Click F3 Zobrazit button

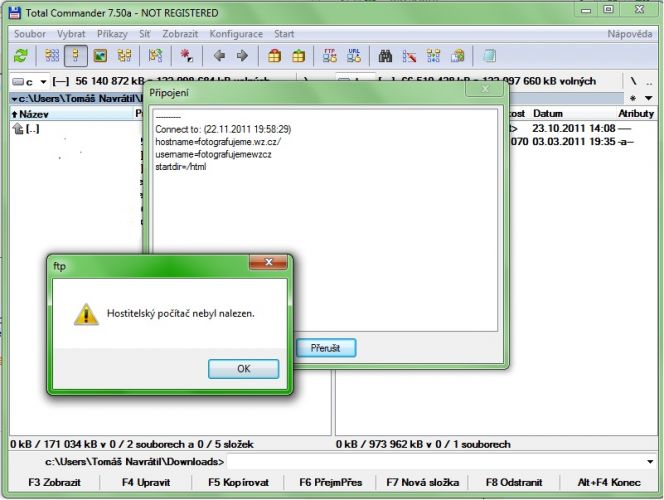pos(54,482)
